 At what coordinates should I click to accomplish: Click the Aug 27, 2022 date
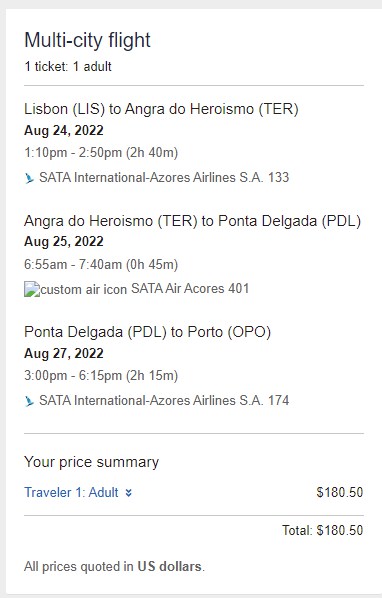click(x=64, y=353)
